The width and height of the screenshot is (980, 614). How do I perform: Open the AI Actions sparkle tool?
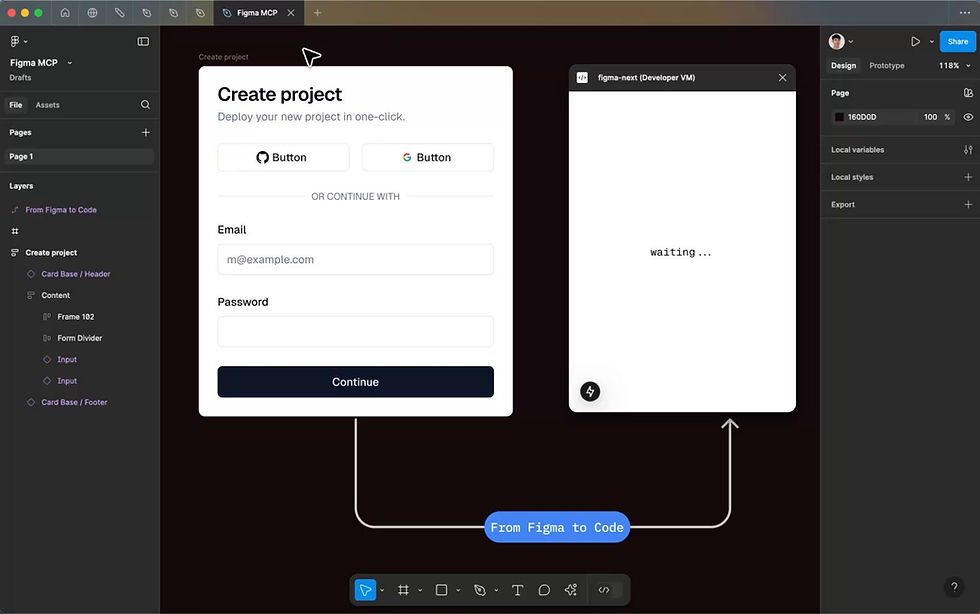(x=571, y=590)
